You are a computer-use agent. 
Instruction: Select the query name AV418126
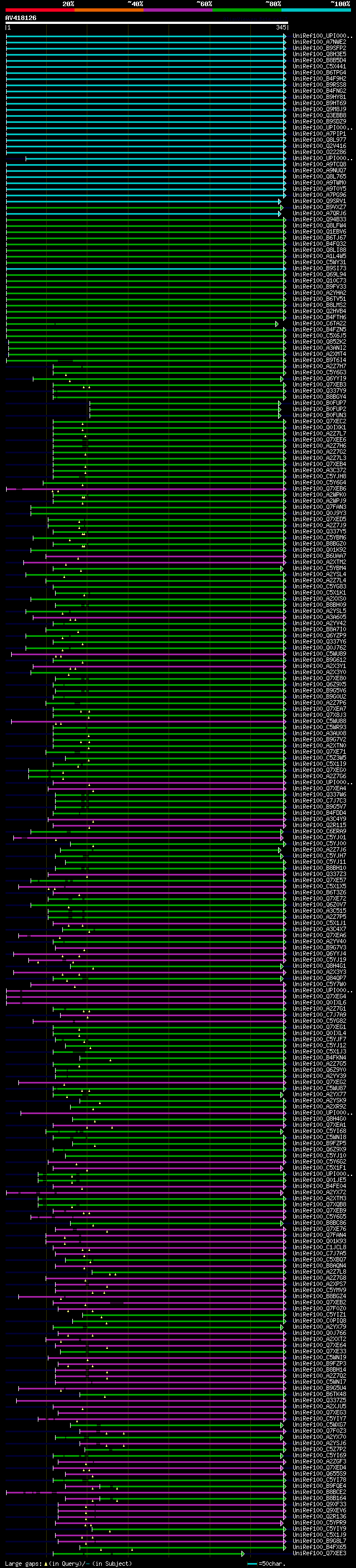(x=21, y=18)
